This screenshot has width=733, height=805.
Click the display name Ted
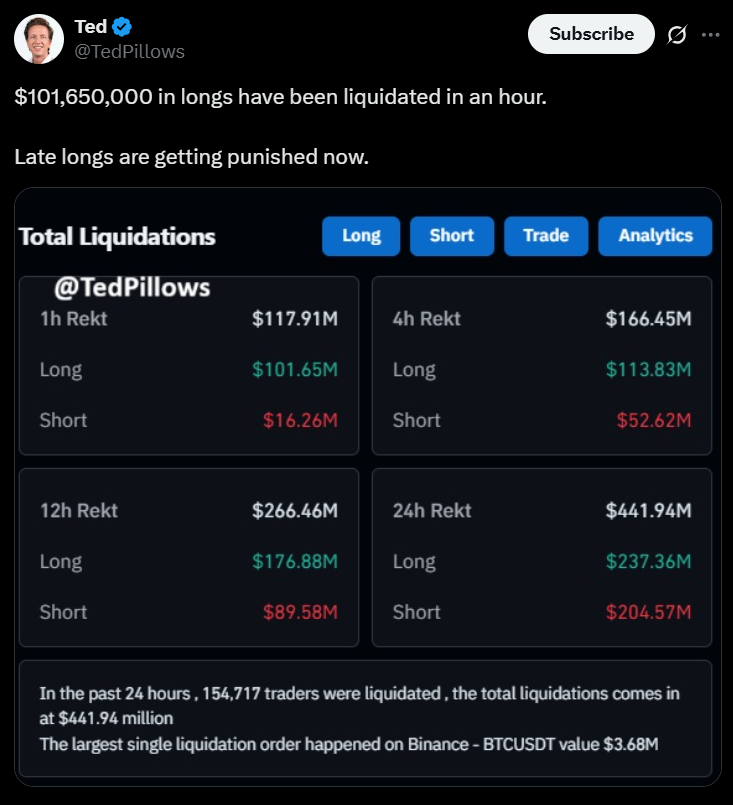coord(90,27)
